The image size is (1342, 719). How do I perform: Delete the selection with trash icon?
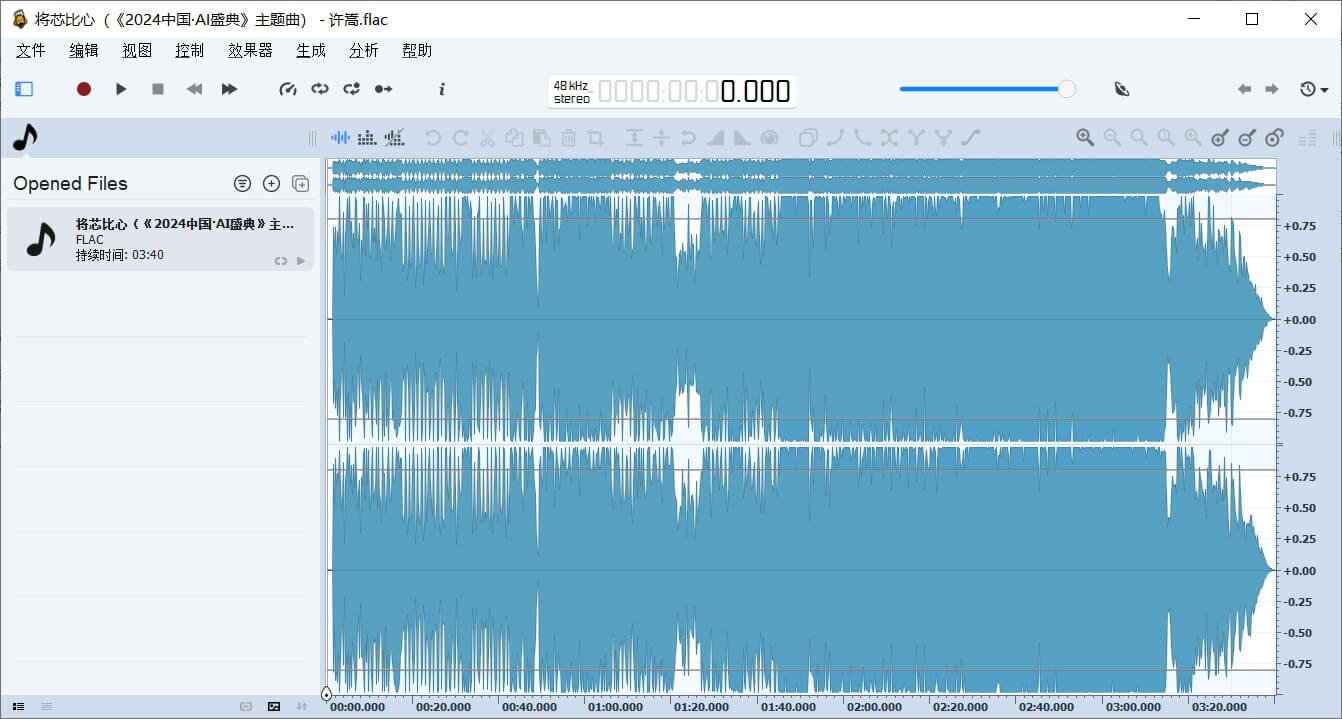tap(568, 138)
